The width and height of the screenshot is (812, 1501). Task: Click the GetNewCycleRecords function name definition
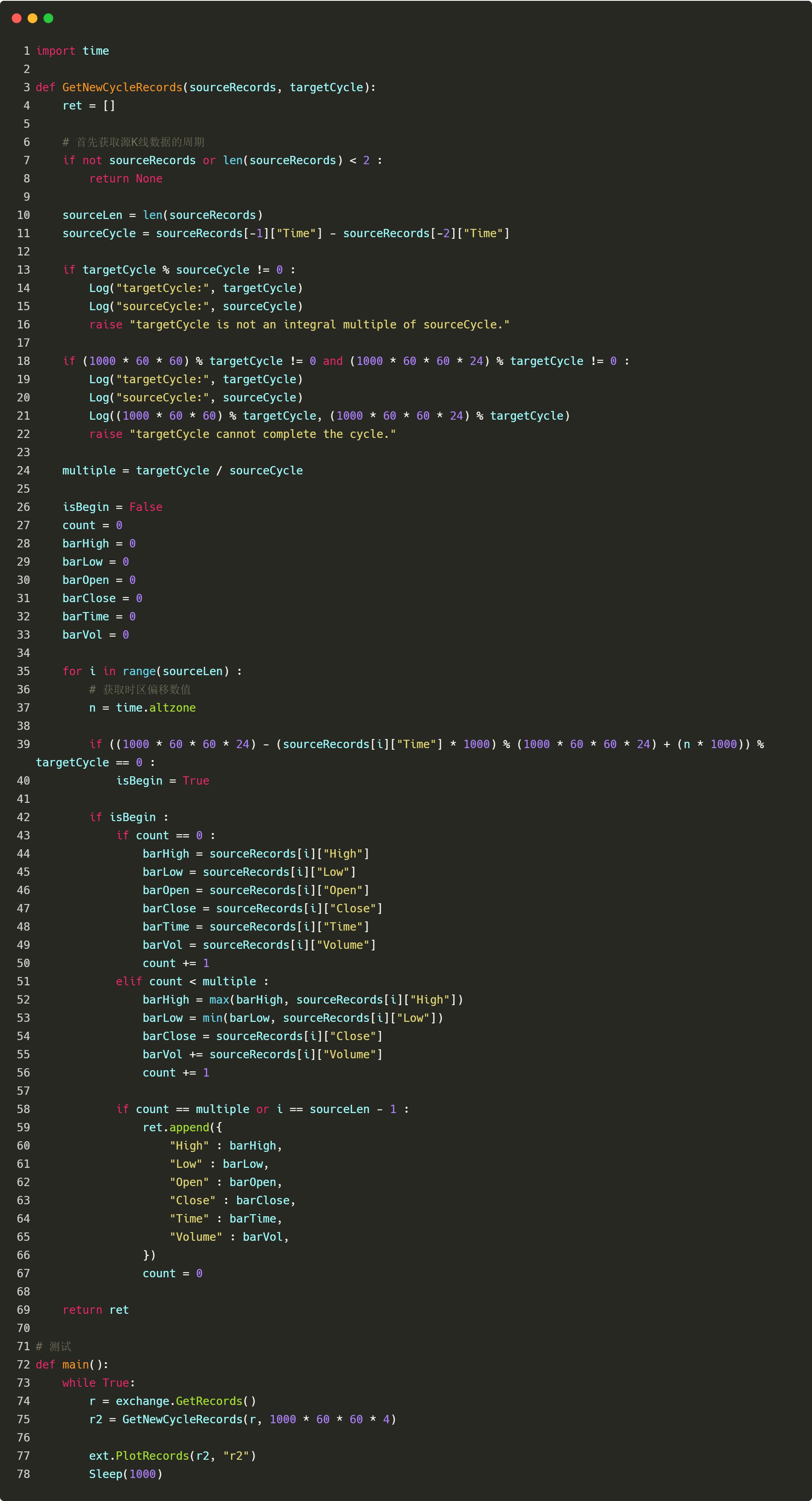[x=122, y=87]
